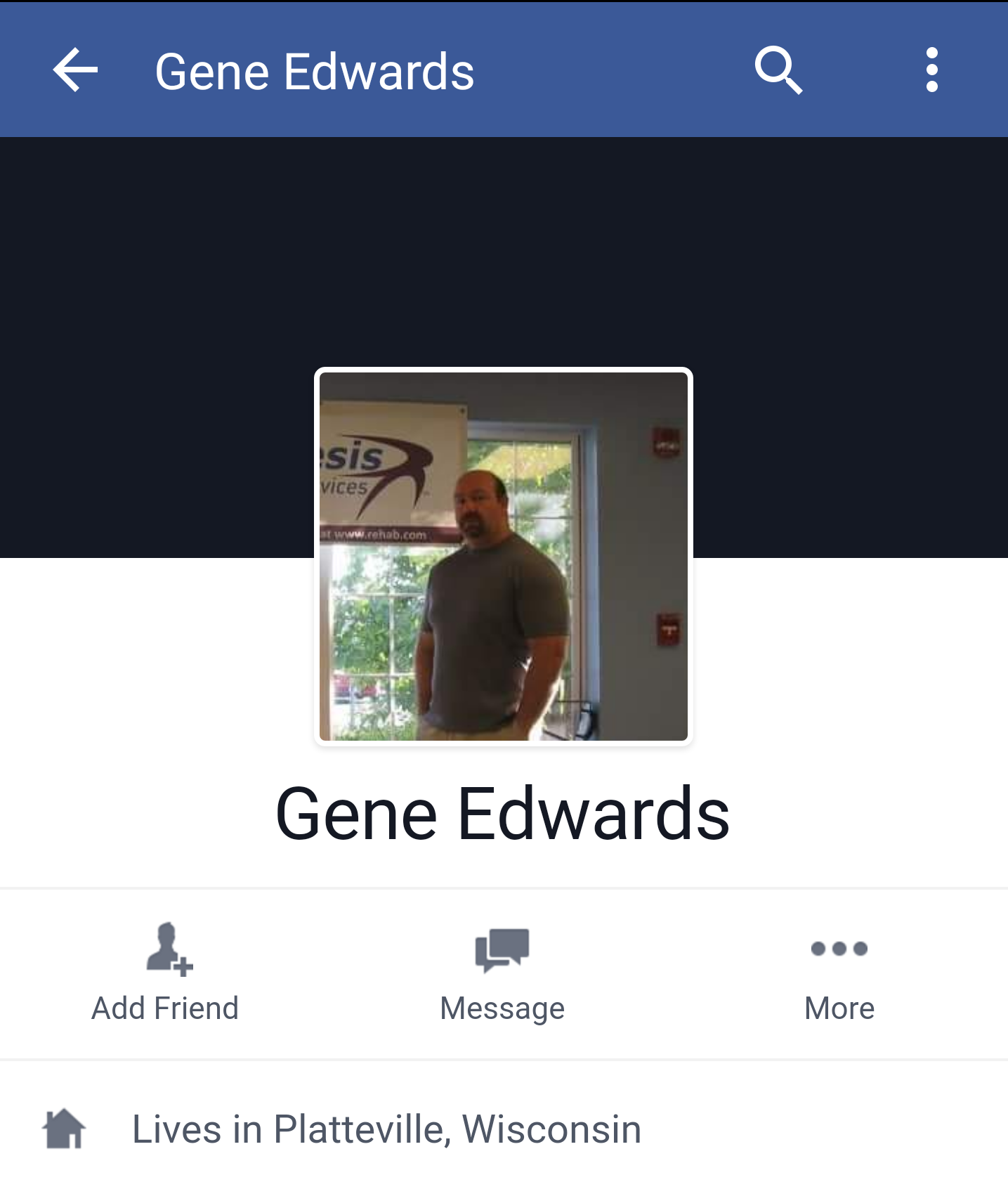
Task: Open the Platteville, Wisconsin location link
Action: 457,1130
